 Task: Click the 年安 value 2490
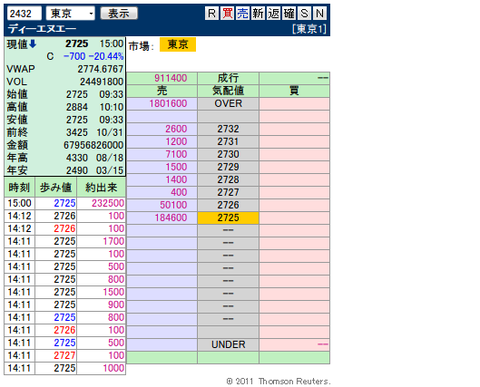click(x=77, y=170)
